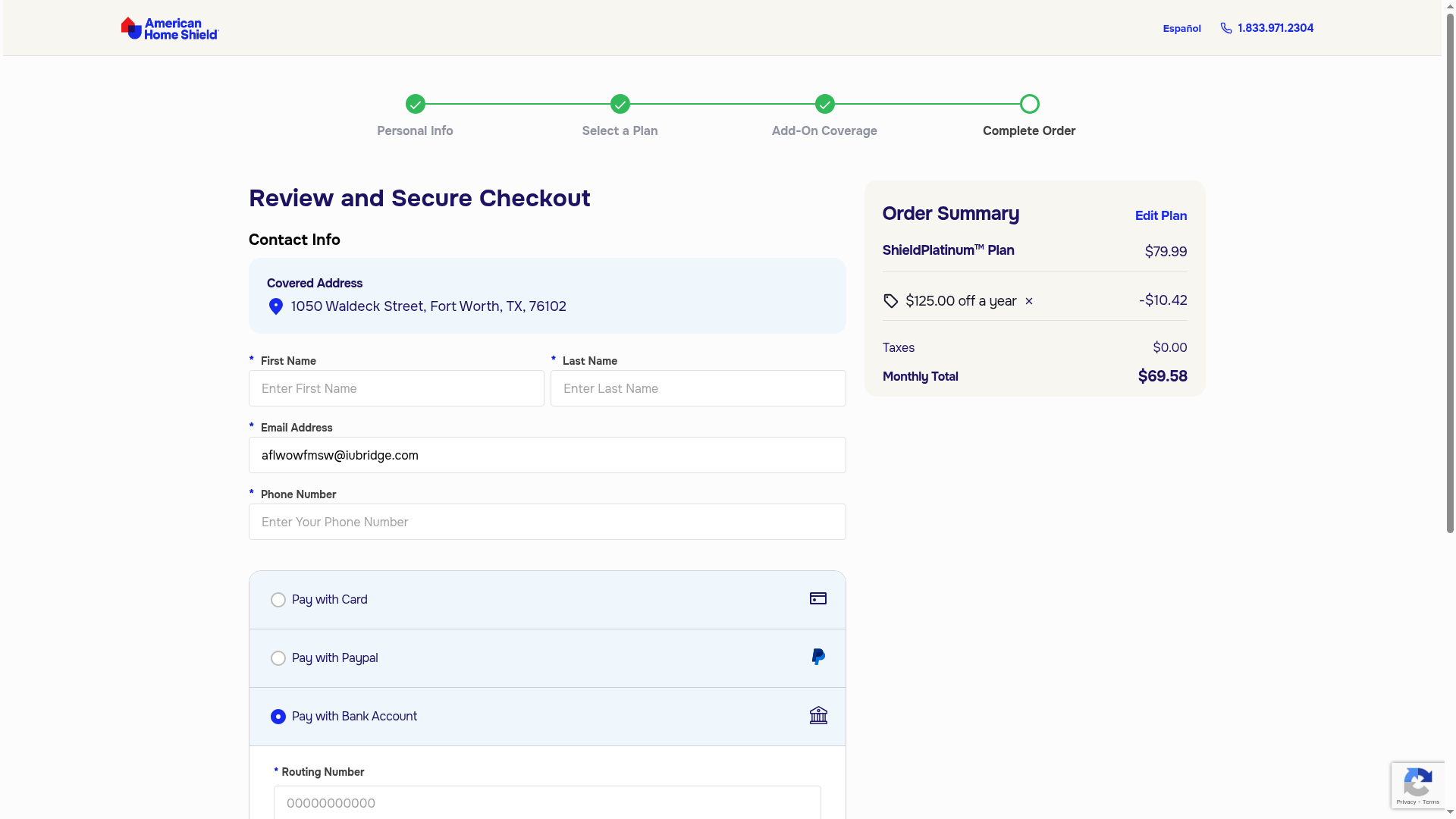Remove the $125.00 off discount
This screenshot has width=1456, height=819.
[1029, 301]
